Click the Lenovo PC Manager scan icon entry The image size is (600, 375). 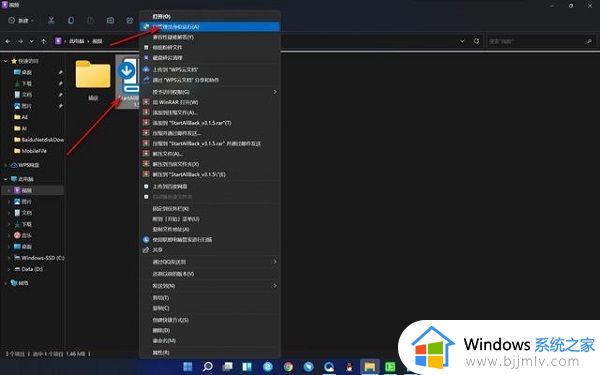point(146,240)
